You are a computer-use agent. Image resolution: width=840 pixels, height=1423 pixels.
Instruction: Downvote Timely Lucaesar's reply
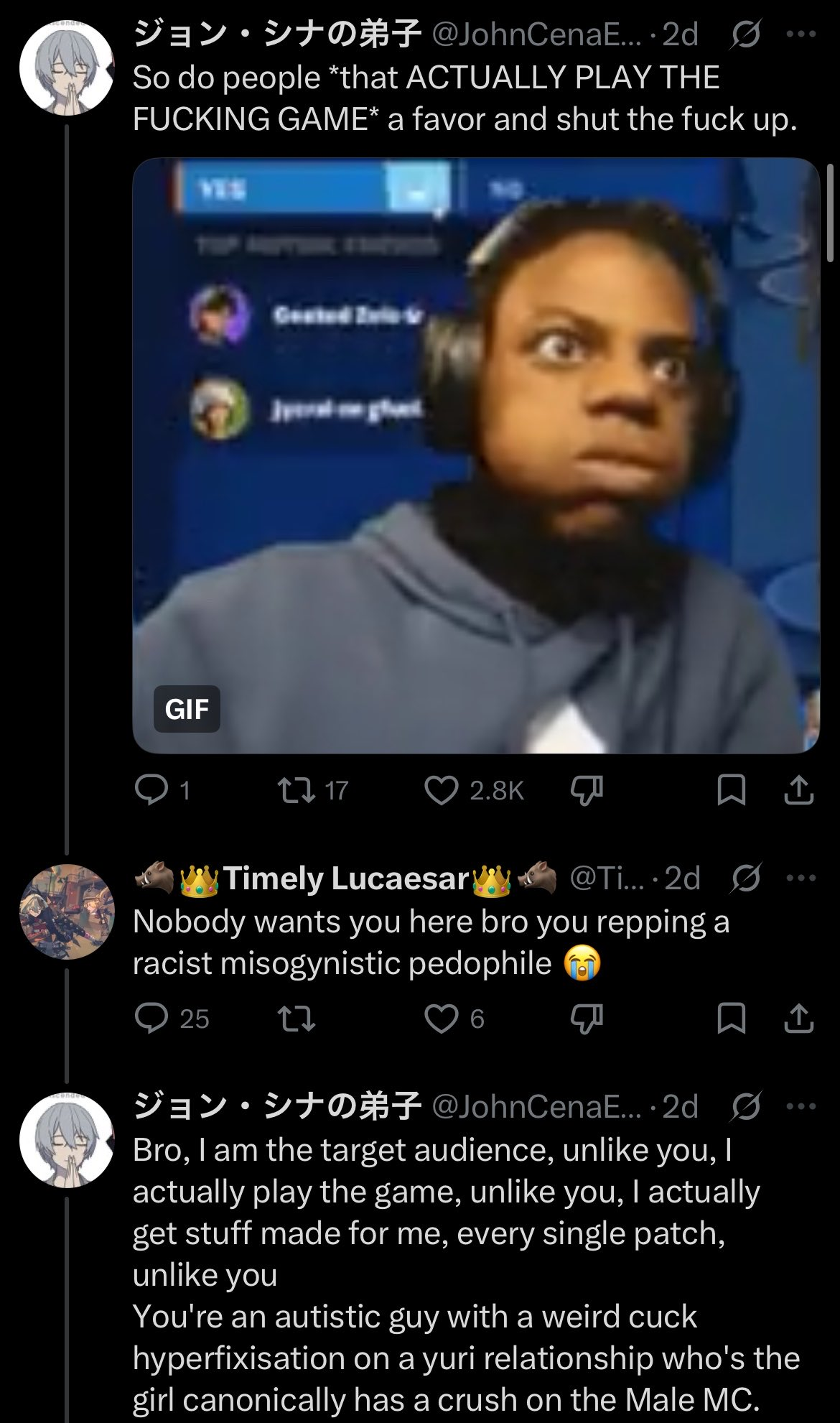[x=587, y=1019]
